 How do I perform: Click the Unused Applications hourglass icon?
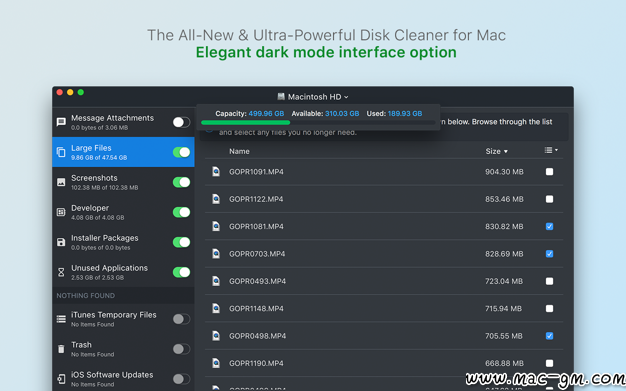(61, 272)
